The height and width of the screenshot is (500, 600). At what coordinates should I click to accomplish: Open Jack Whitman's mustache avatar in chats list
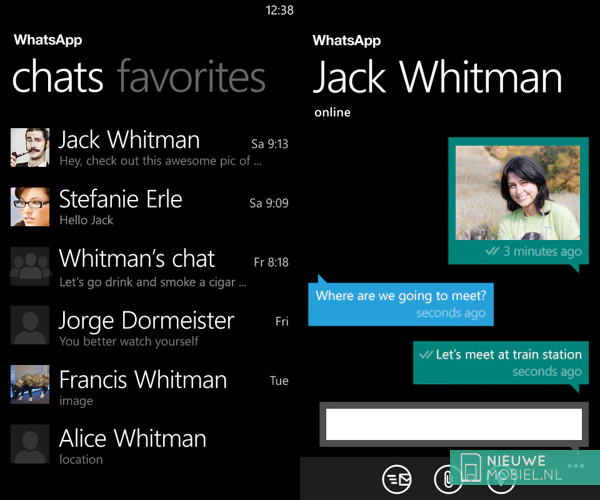point(30,148)
